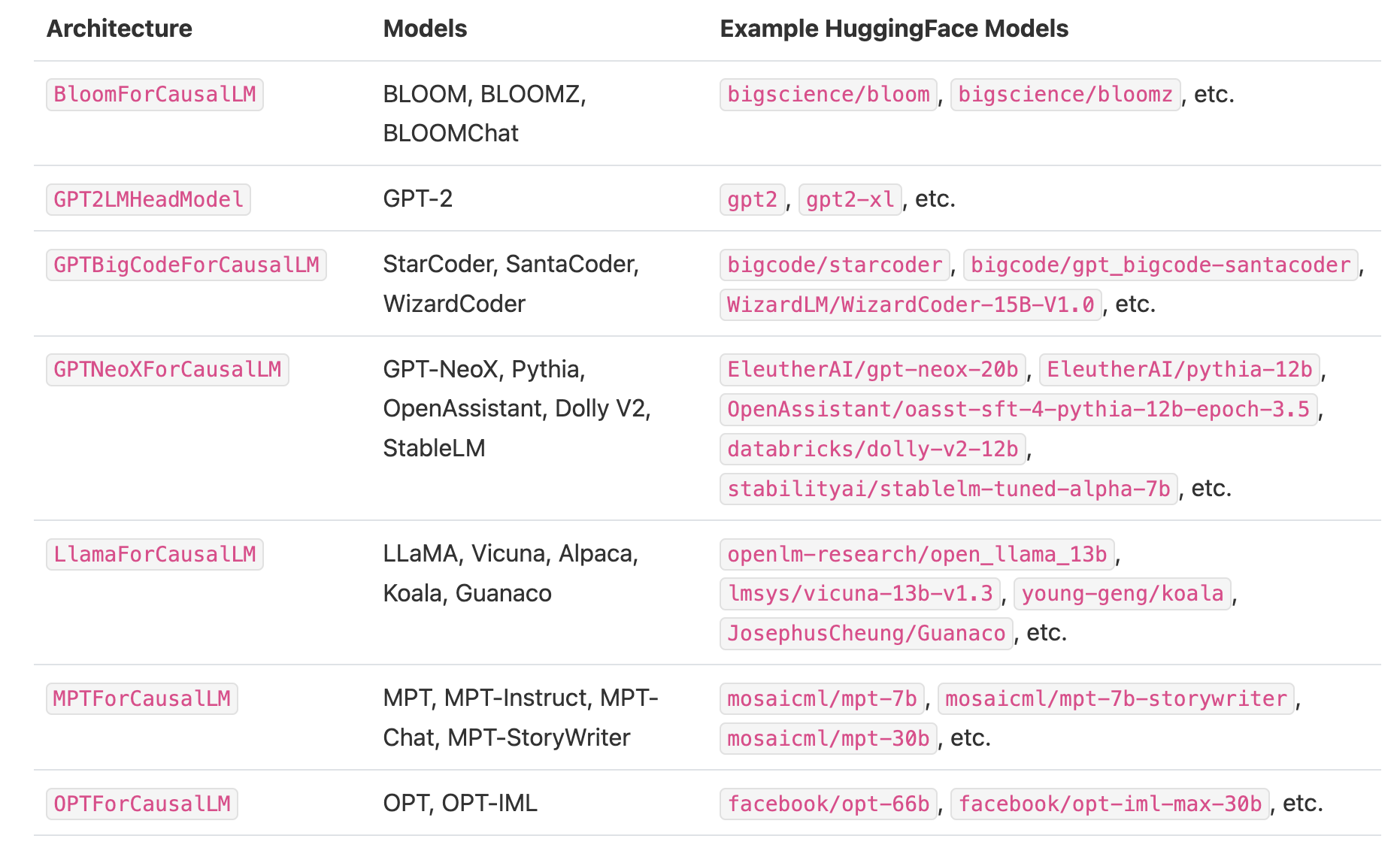The height and width of the screenshot is (857, 1400).
Task: Open lmsys/vicuna-13b-v1.3 model tag
Action: point(861,594)
